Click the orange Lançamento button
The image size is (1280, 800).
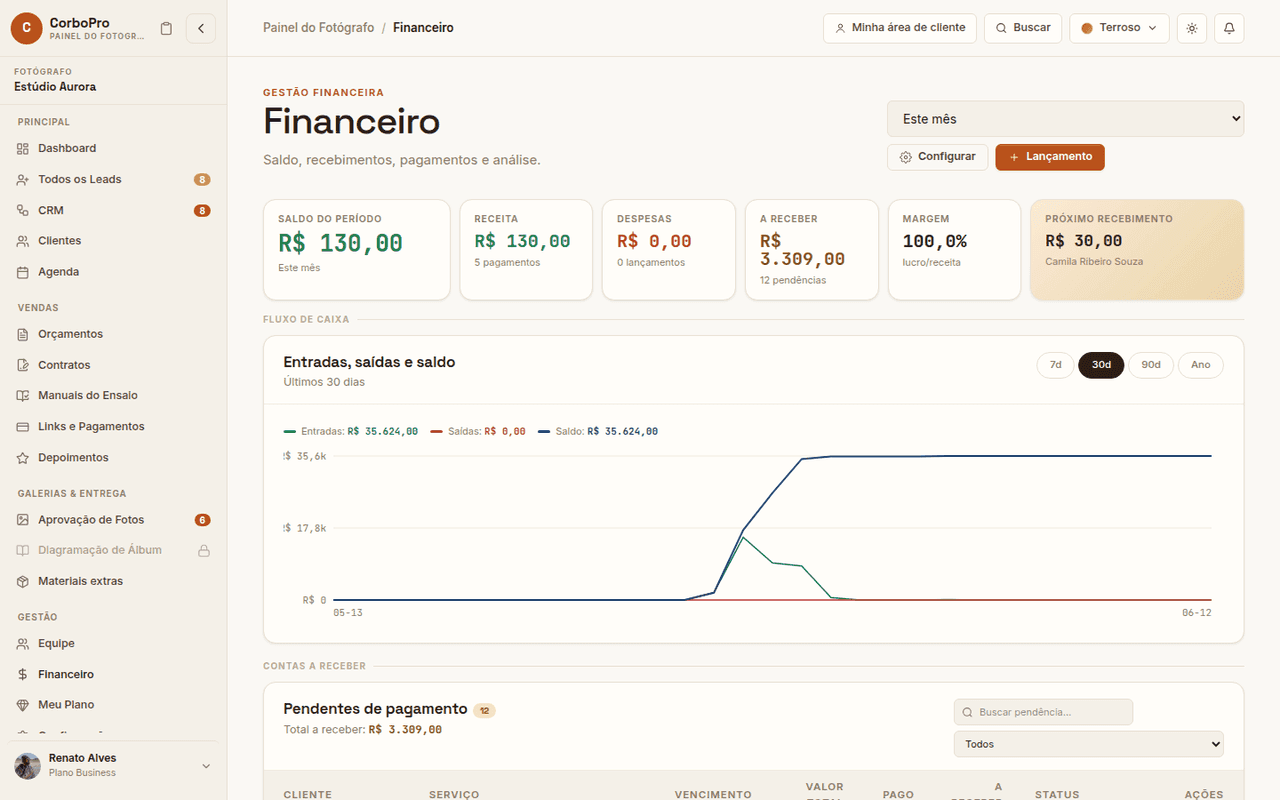(x=1050, y=157)
